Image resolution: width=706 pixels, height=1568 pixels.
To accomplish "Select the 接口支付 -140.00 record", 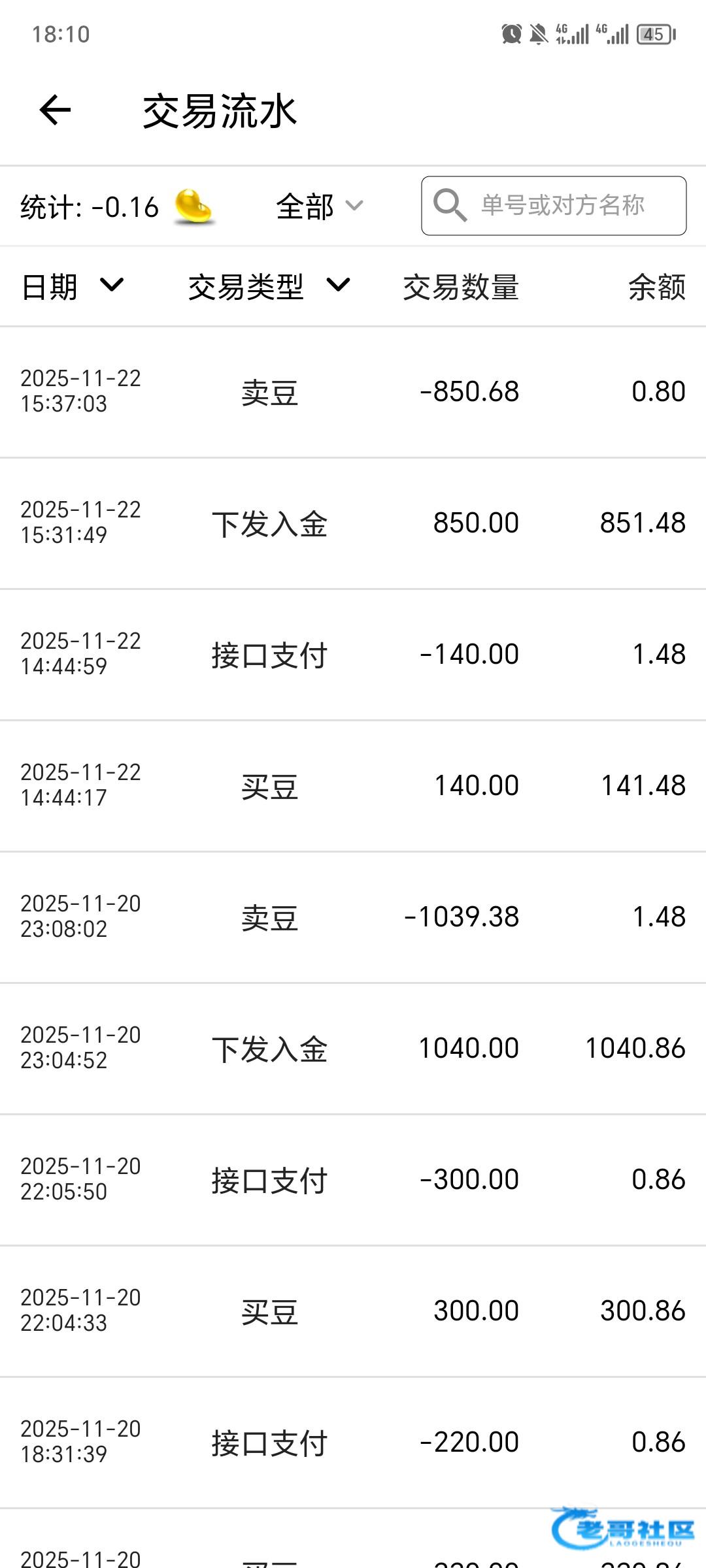I will click(353, 655).
